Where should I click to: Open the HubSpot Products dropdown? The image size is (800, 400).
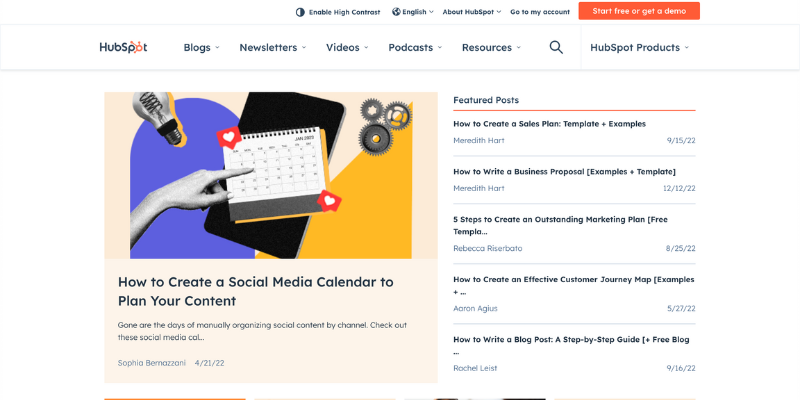[x=639, y=47]
